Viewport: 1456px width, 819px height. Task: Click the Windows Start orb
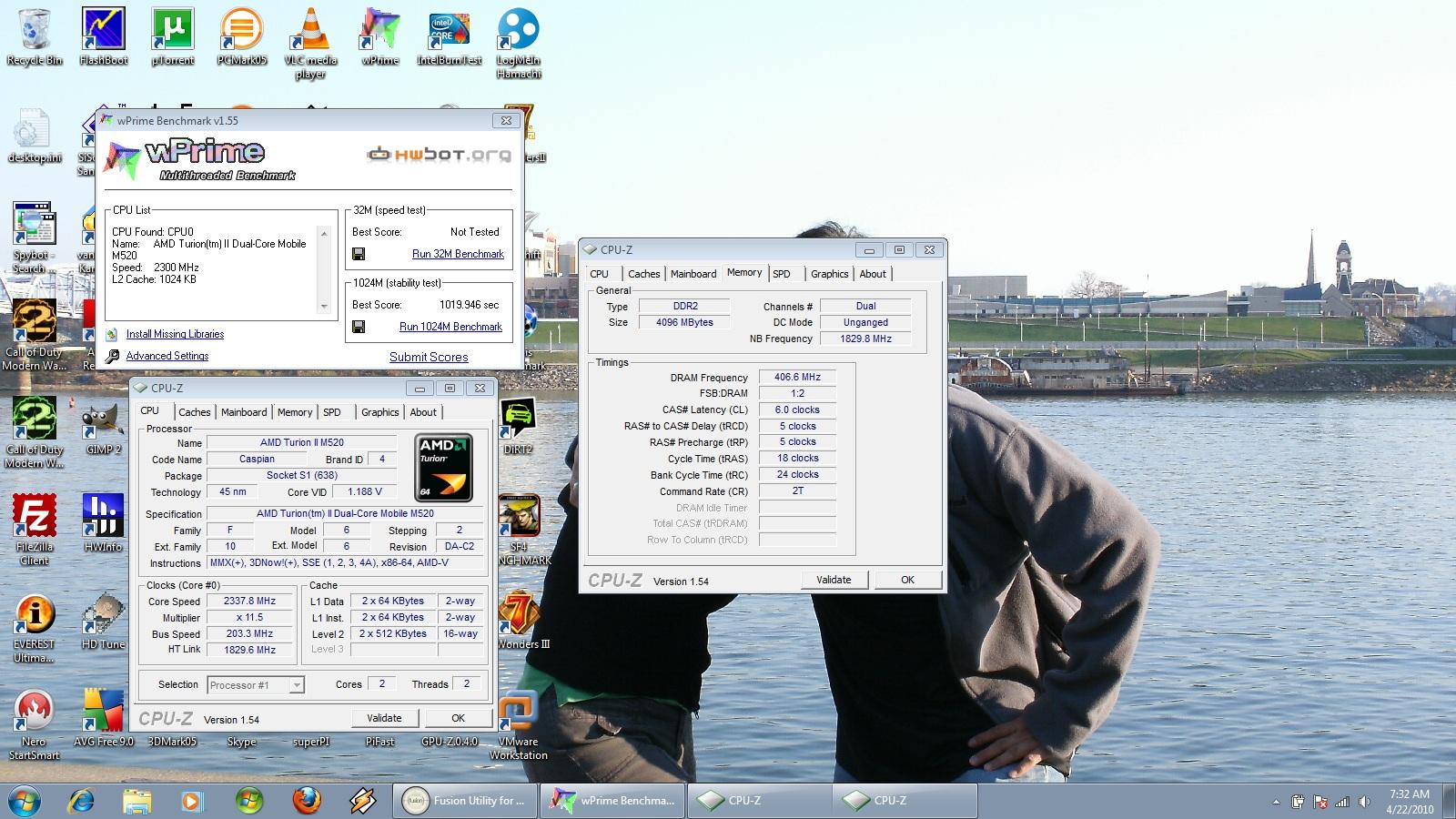pos(25,801)
